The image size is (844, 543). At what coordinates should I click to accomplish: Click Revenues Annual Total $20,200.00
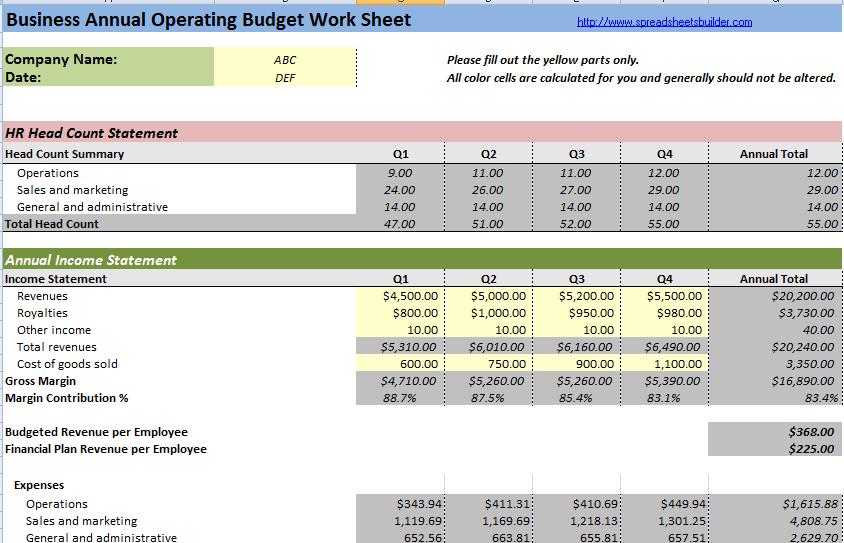(x=775, y=296)
